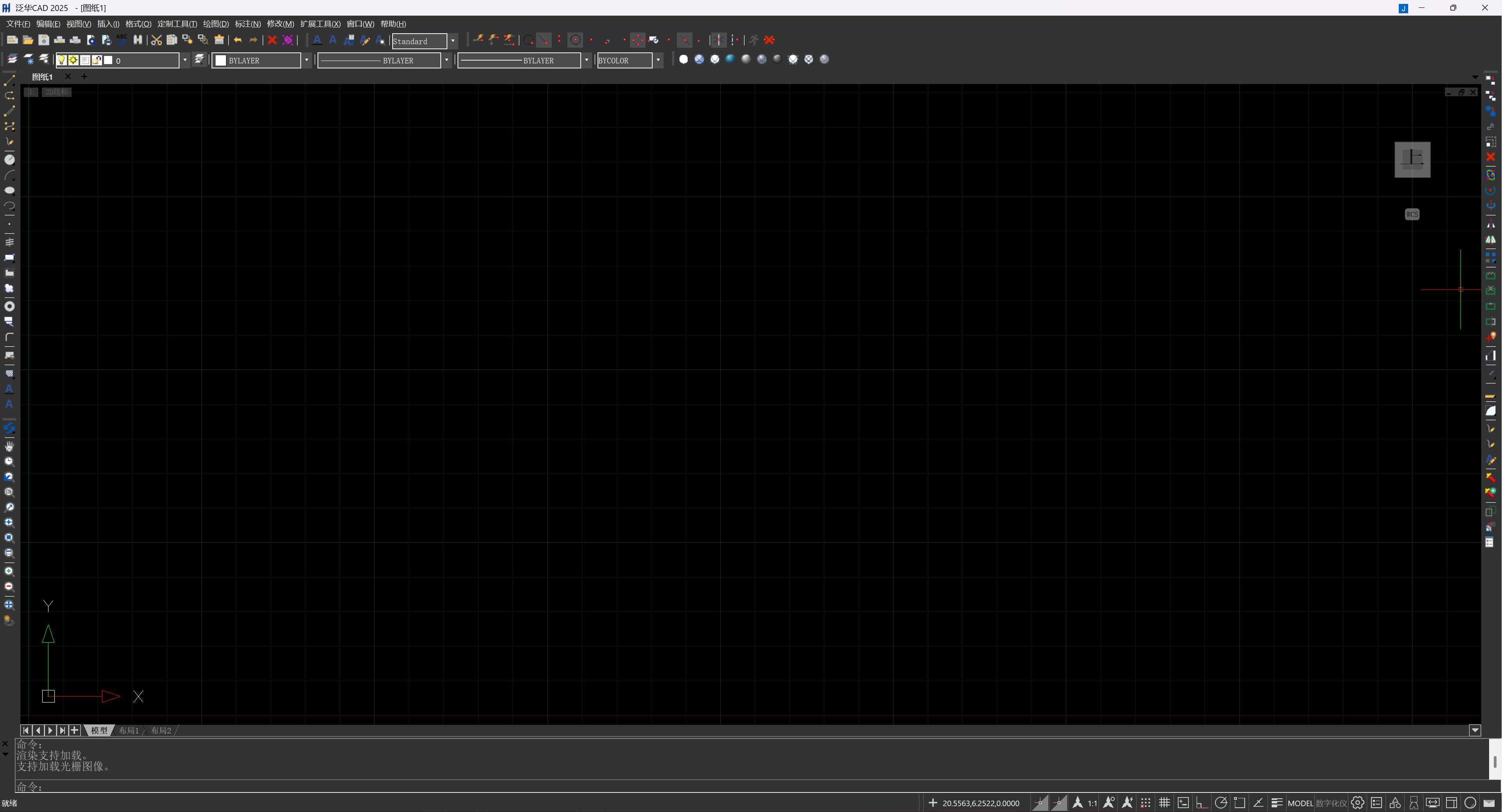This screenshot has width=1502, height=812.
Task: Click the Find binoculars icon
Action: pyautogui.click(x=138, y=40)
